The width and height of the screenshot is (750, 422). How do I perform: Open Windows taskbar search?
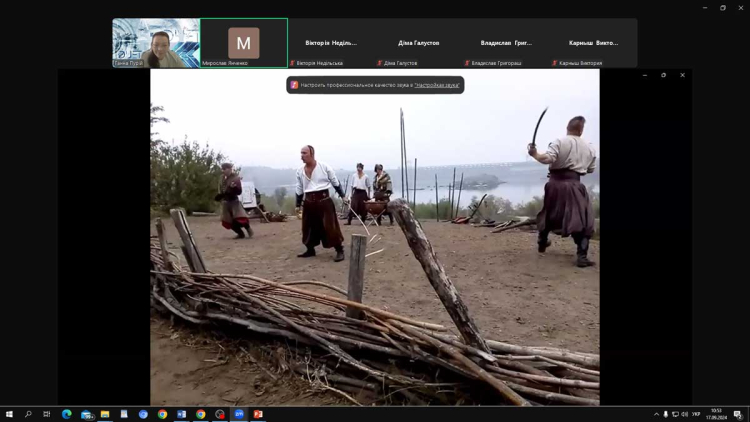(x=28, y=414)
